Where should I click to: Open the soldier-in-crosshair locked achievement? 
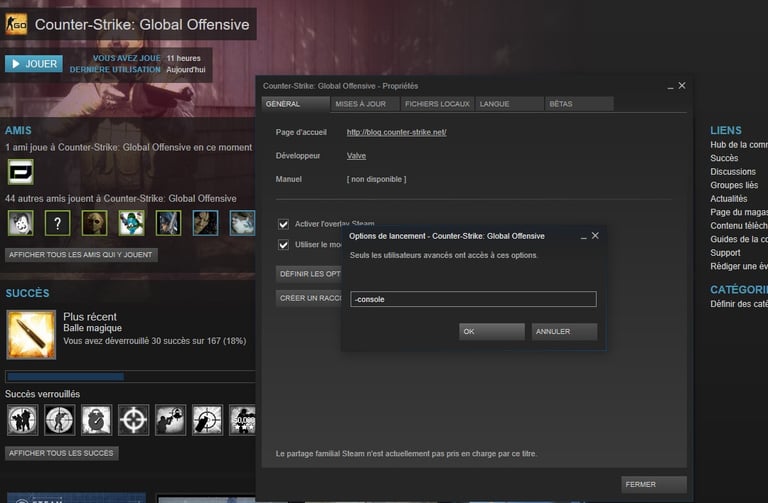click(x=59, y=420)
